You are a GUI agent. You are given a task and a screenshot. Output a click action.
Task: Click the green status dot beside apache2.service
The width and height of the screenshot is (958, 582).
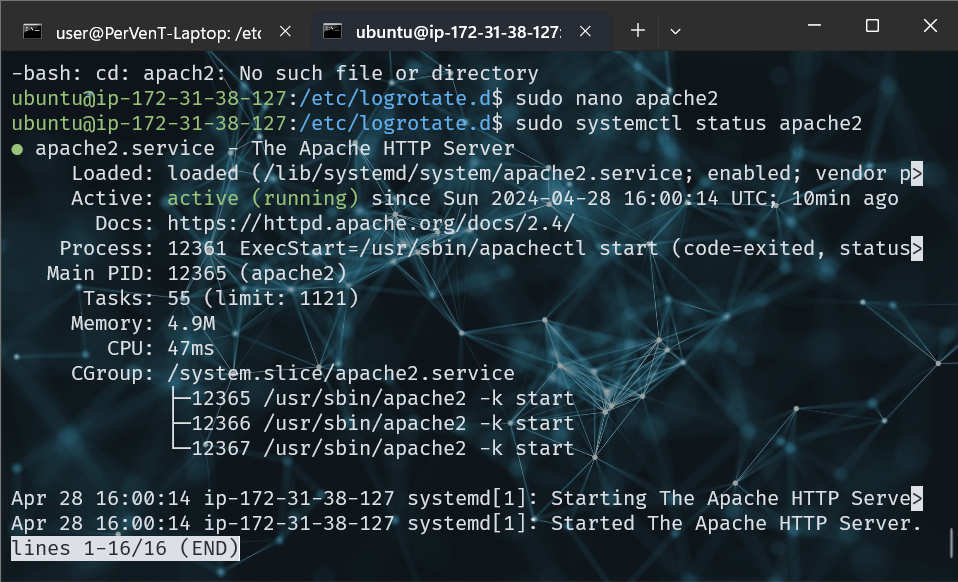pyautogui.click(x=17, y=149)
